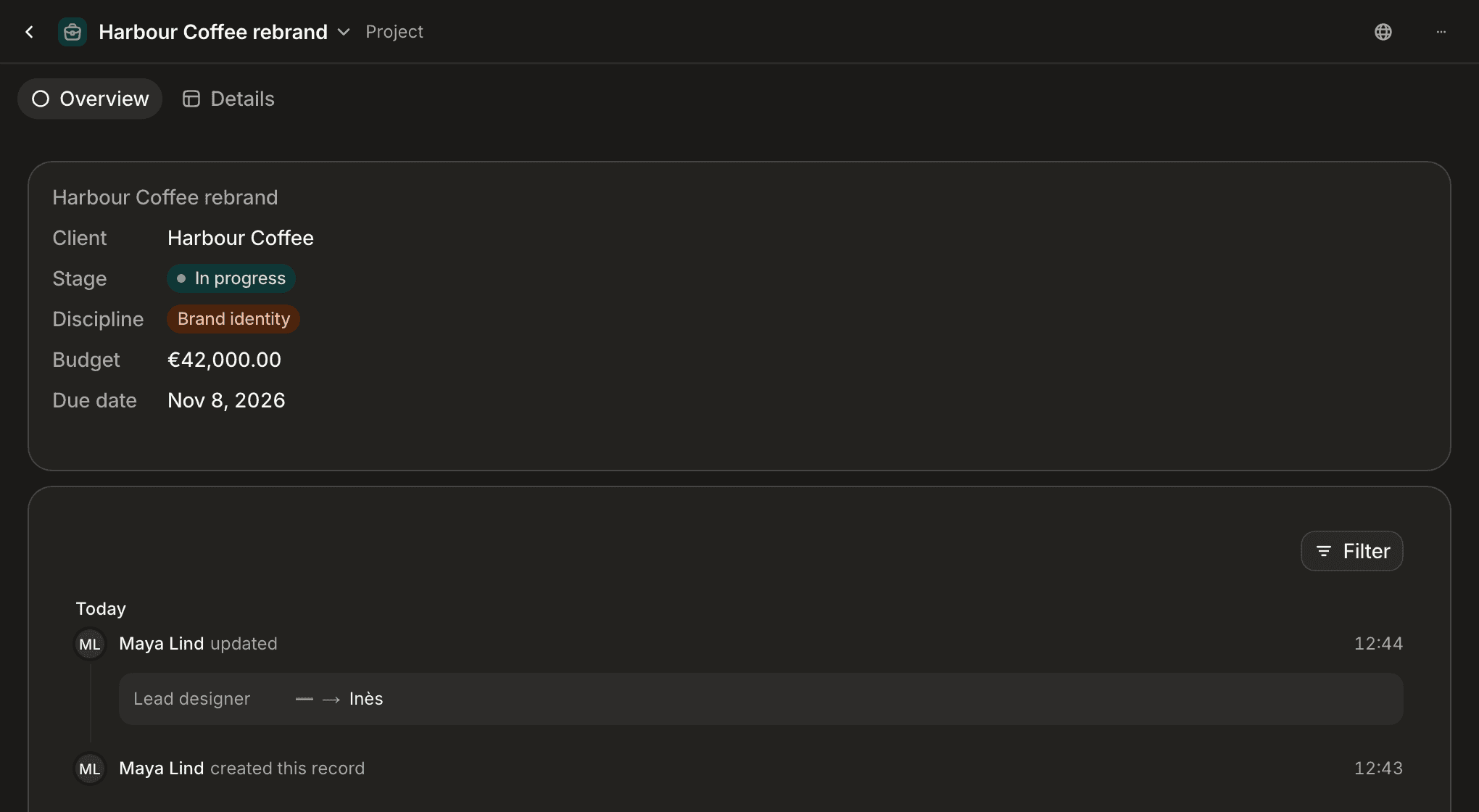Click the briefcase project icon

click(72, 32)
